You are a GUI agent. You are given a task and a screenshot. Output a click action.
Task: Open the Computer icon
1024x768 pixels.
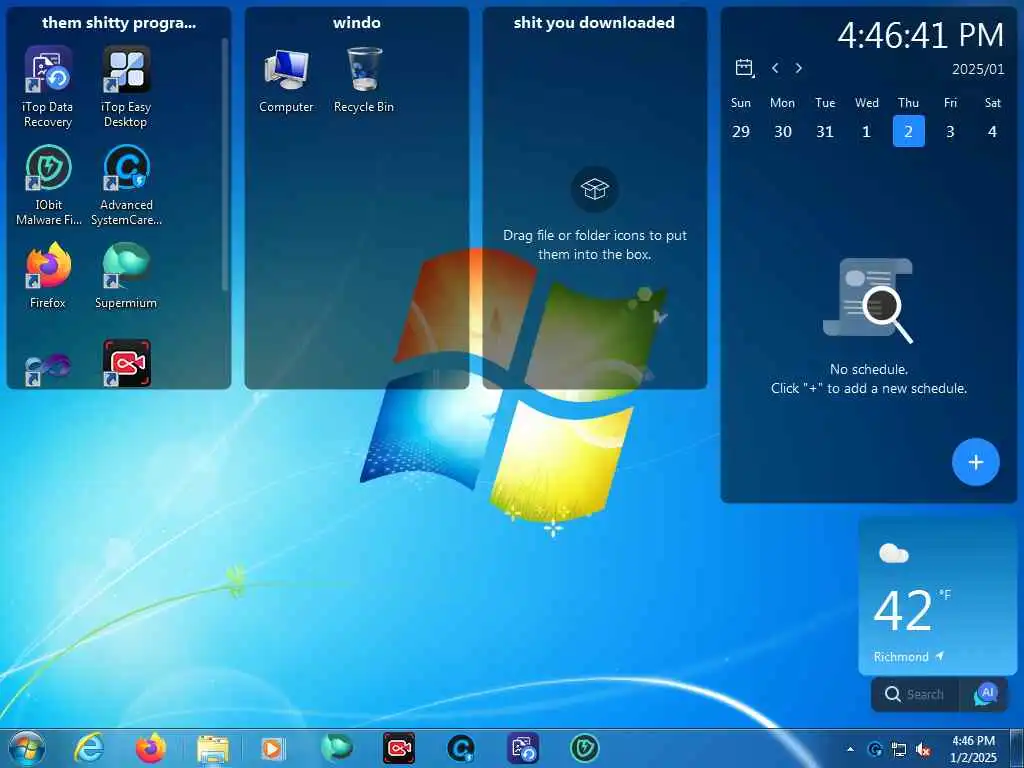click(286, 80)
